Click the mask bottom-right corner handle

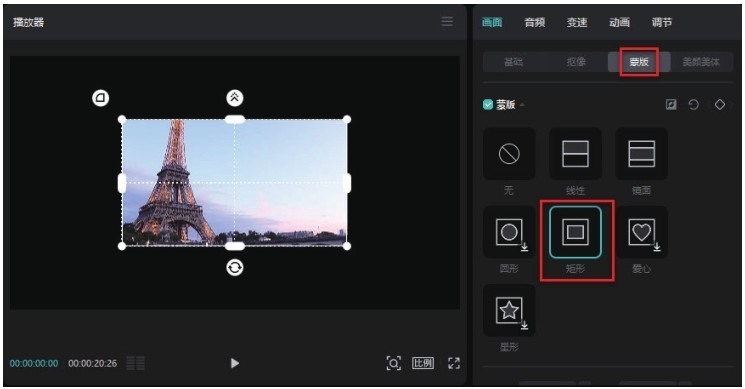pos(347,246)
